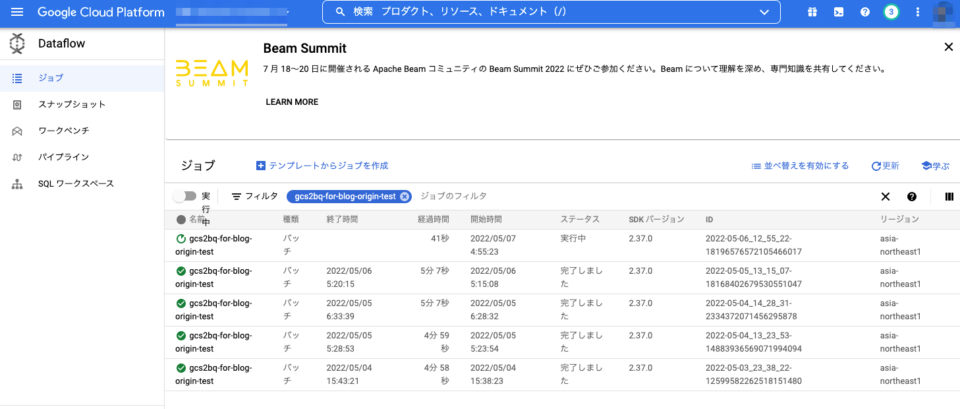Viewport: 960px width, 409px height.
Task: Remove the gcs2bq-for-blog-origin-test filter chip
Action: point(403,197)
